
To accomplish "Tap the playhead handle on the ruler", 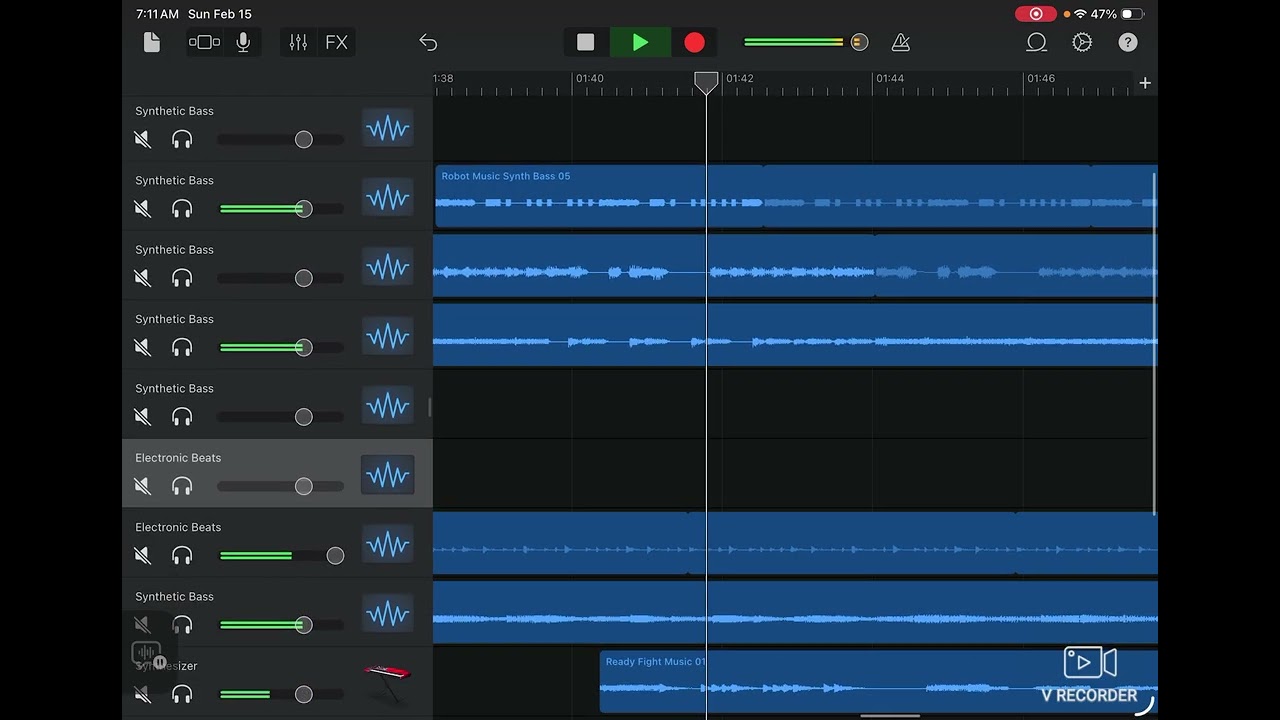I will [706, 83].
